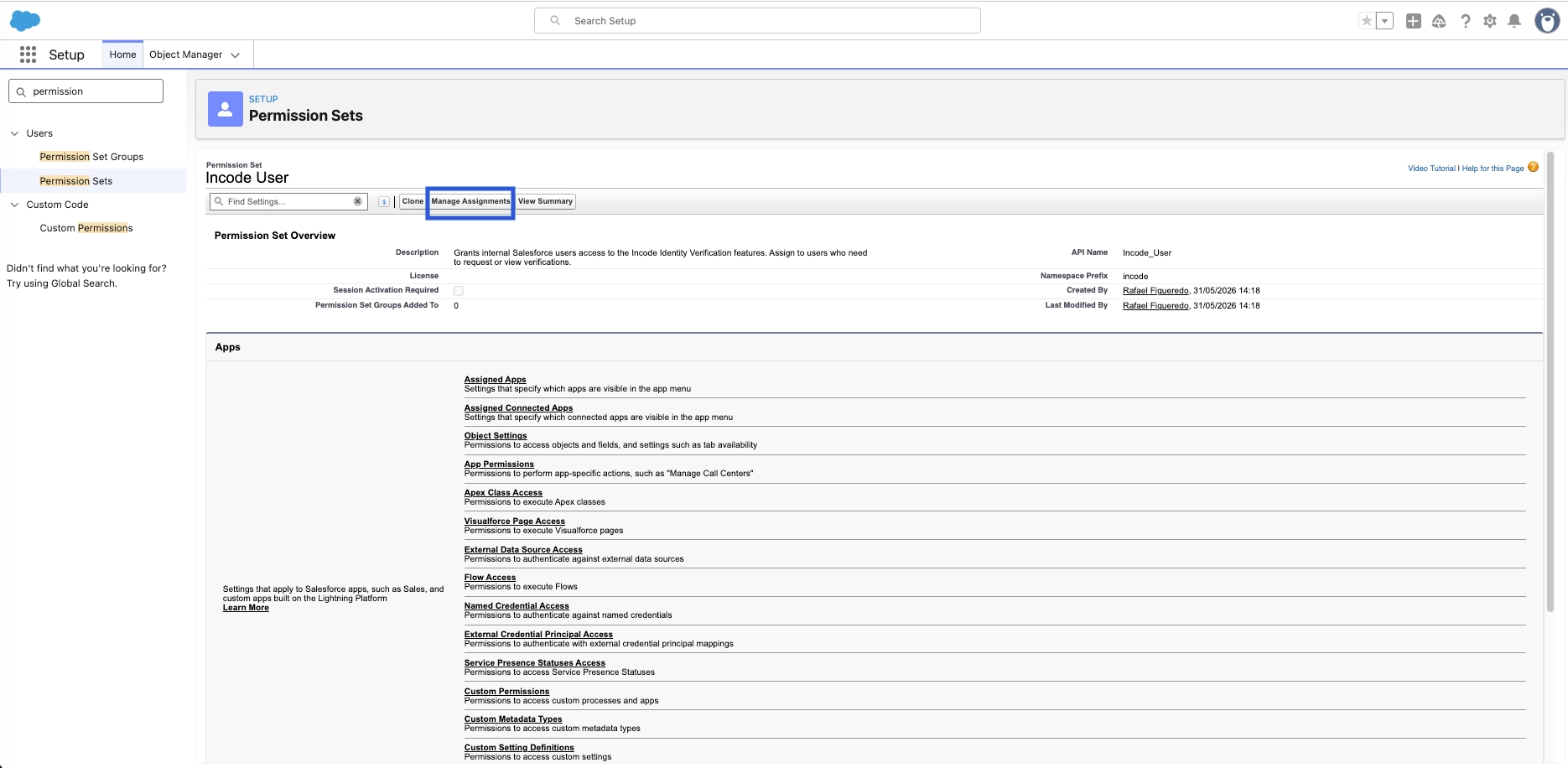Click the page vertical scrollbar
Screen dimensions: 1568x768
point(1550,381)
